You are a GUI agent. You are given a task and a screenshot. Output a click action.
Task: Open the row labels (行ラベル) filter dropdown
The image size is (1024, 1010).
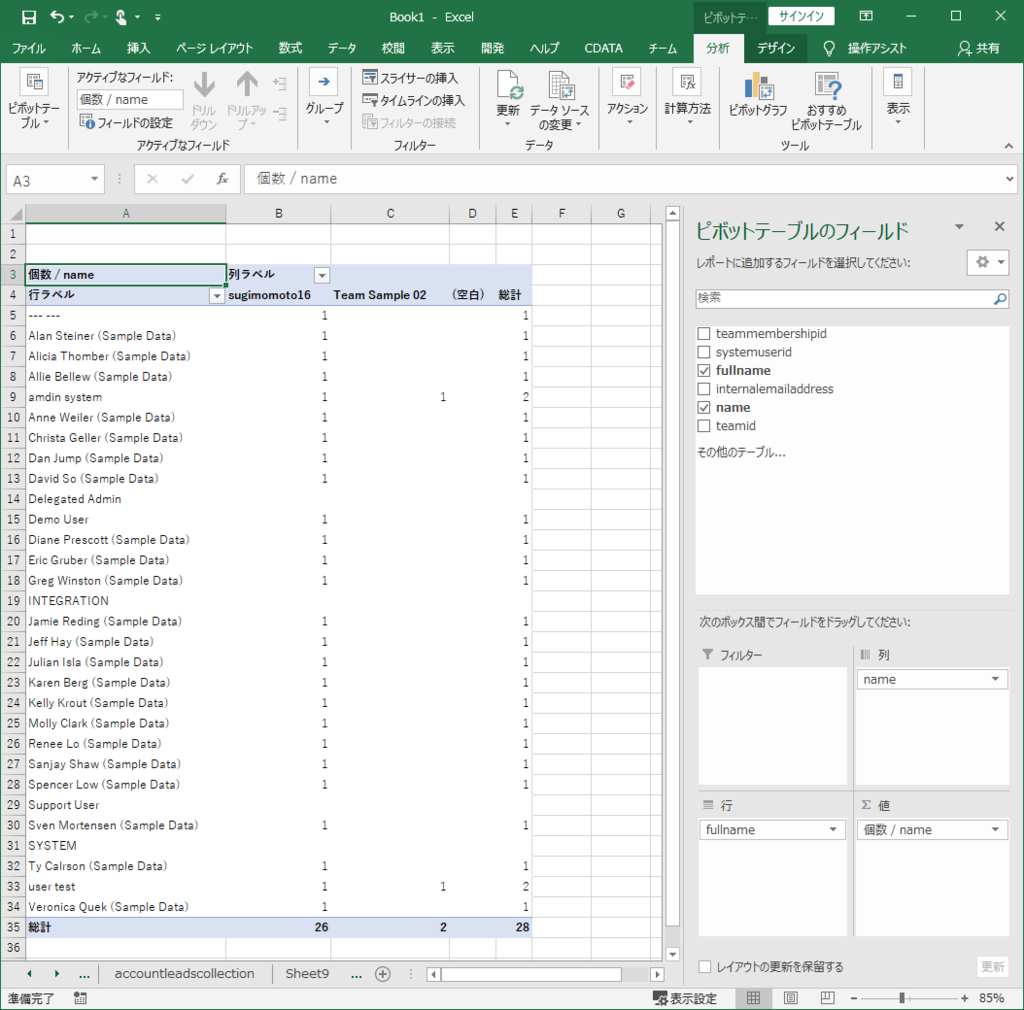pyautogui.click(x=217, y=296)
